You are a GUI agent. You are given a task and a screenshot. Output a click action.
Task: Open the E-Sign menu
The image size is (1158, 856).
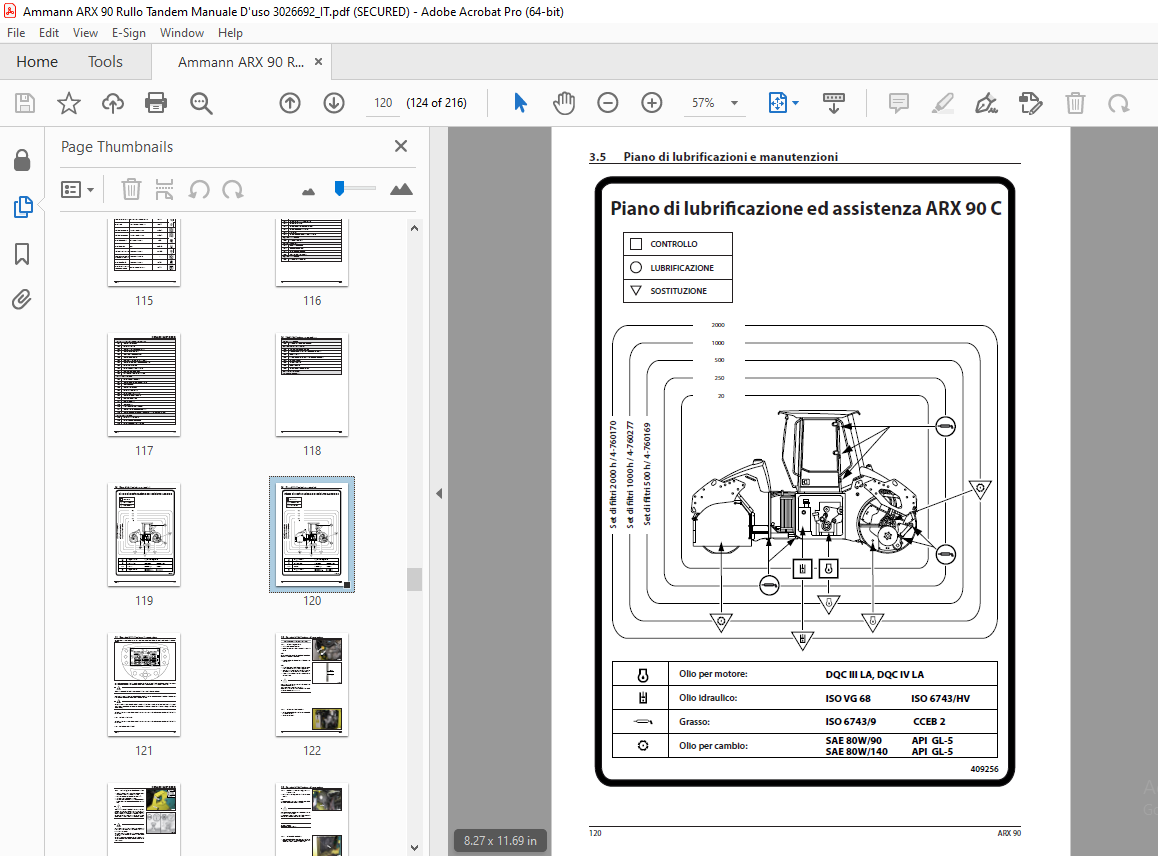click(129, 32)
